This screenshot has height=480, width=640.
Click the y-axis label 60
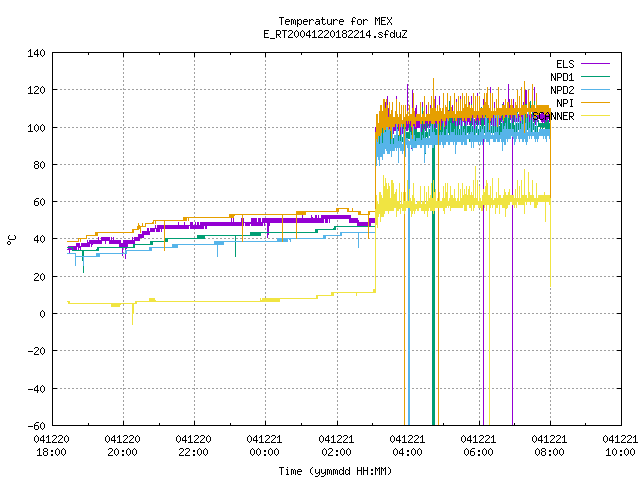(39, 202)
